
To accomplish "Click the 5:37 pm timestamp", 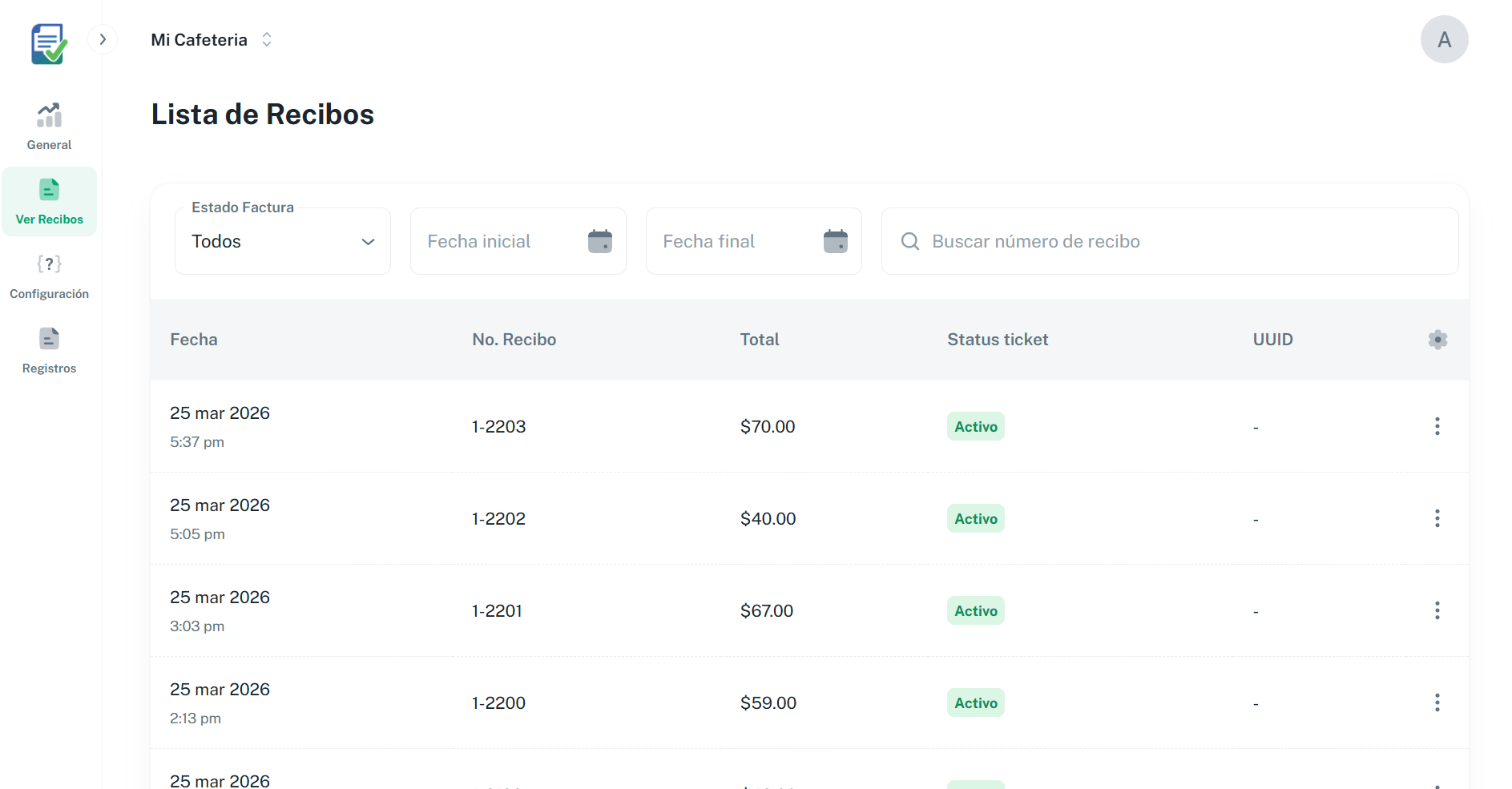I will click(x=197, y=441).
